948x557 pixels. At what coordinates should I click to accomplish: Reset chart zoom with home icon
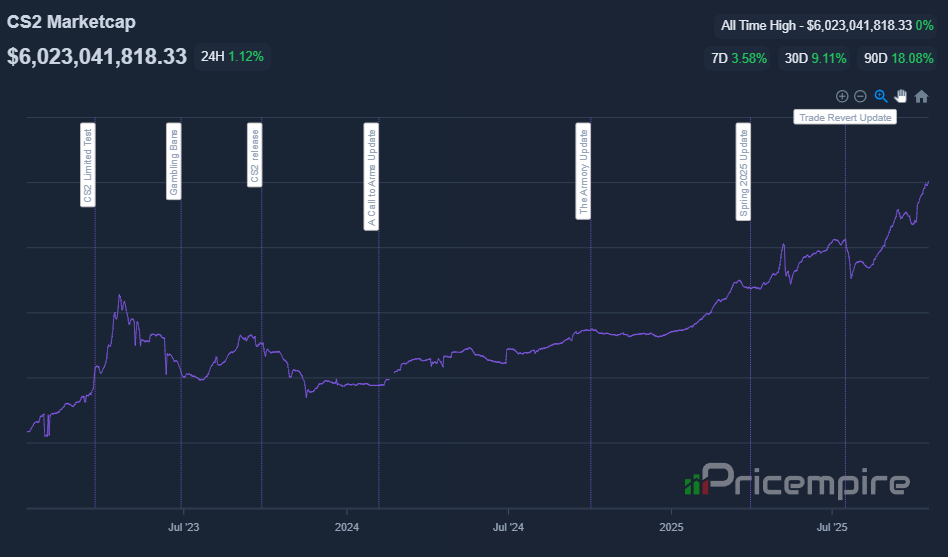coord(921,96)
